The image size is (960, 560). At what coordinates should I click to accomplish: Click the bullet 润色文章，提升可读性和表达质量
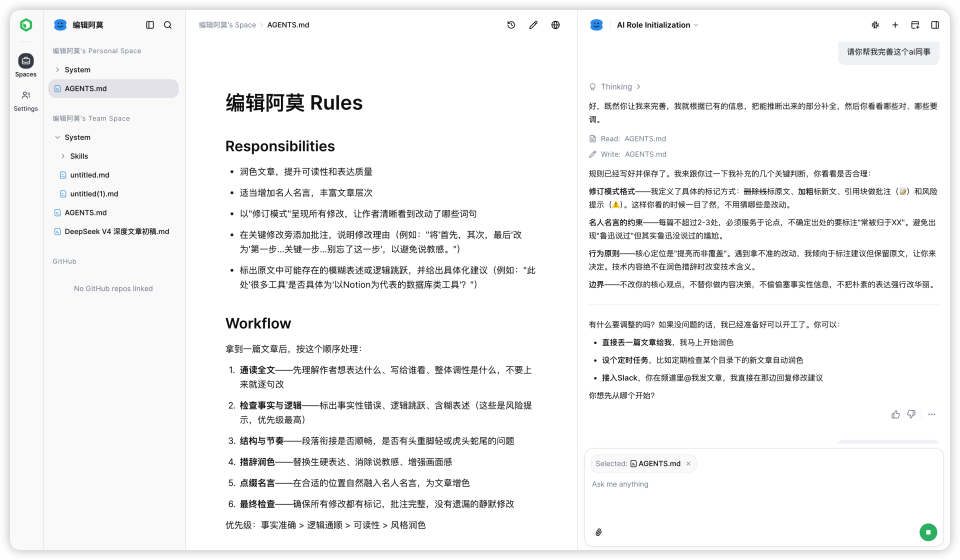tap(306, 172)
